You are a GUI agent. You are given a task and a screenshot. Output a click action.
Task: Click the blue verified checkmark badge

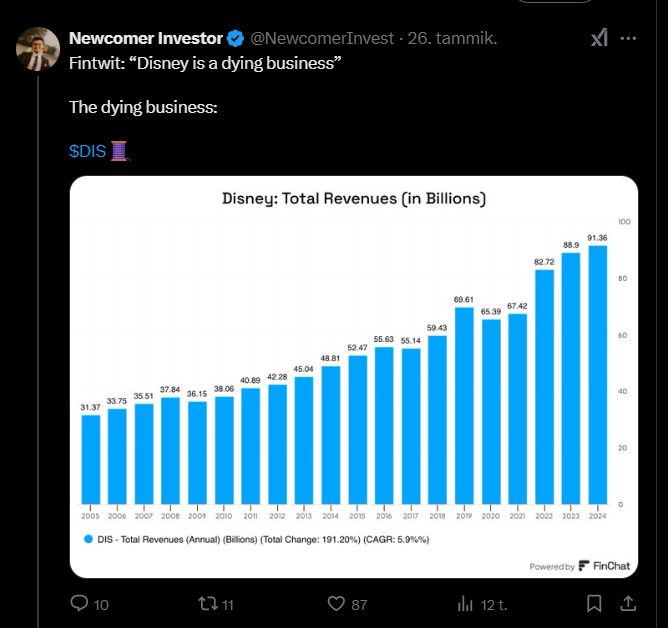click(x=236, y=39)
